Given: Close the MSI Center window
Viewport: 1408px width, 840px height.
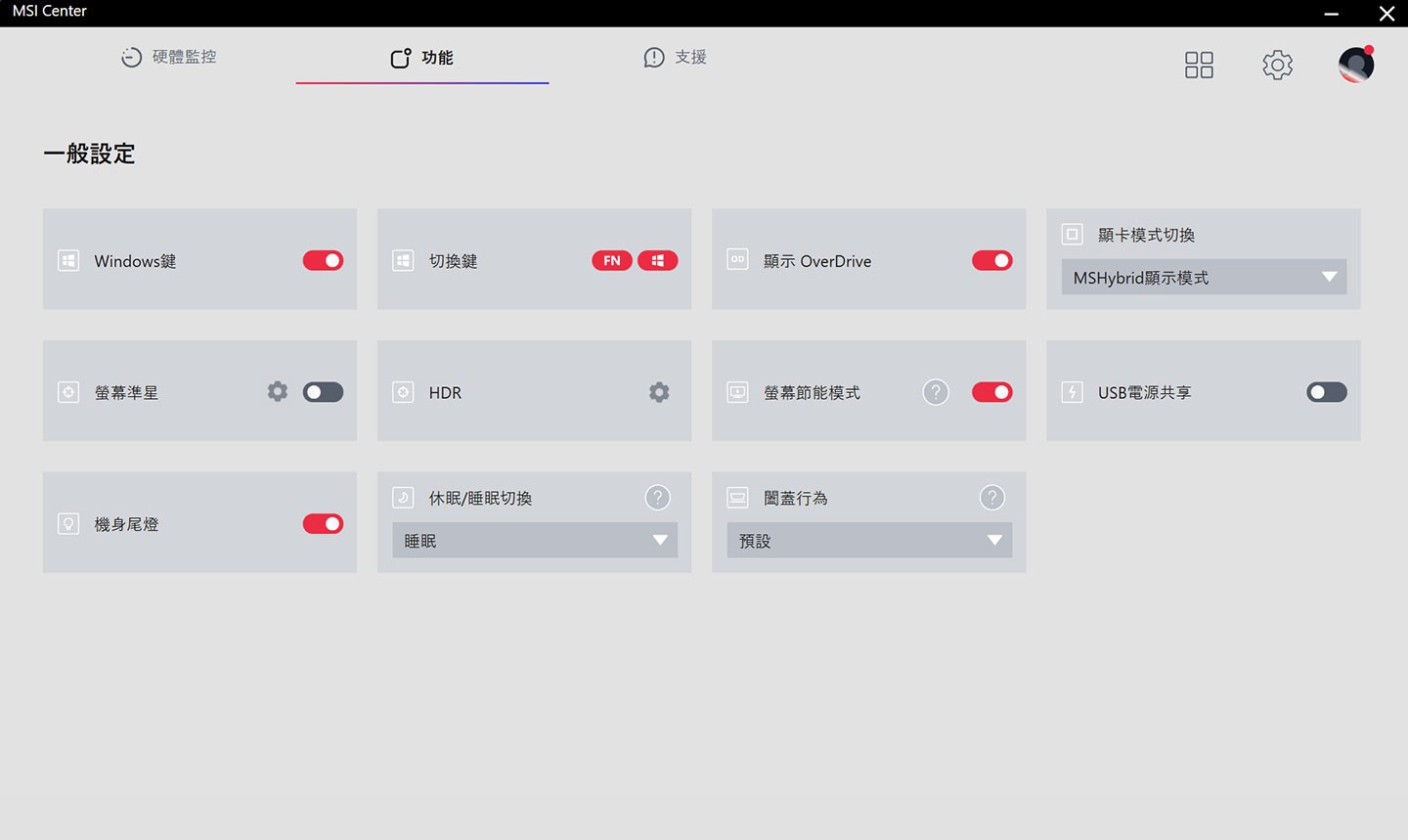Looking at the screenshot, I should pos(1386,14).
